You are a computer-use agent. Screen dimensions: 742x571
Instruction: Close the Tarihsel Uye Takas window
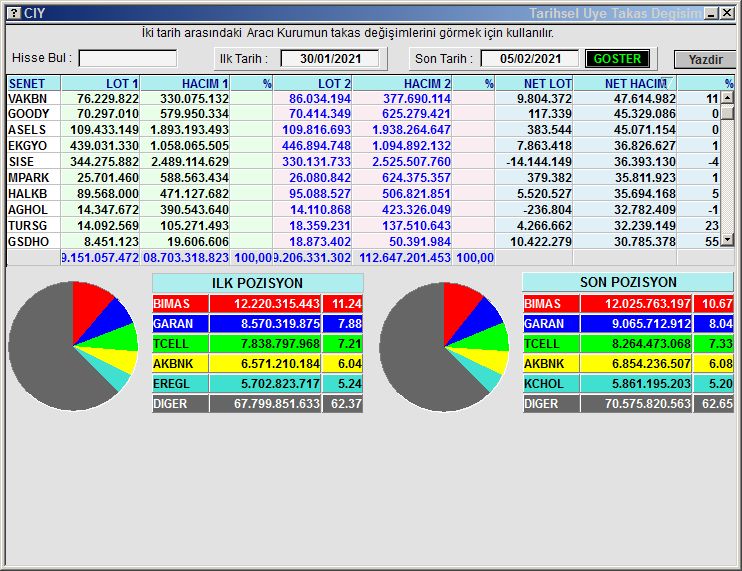point(727,14)
